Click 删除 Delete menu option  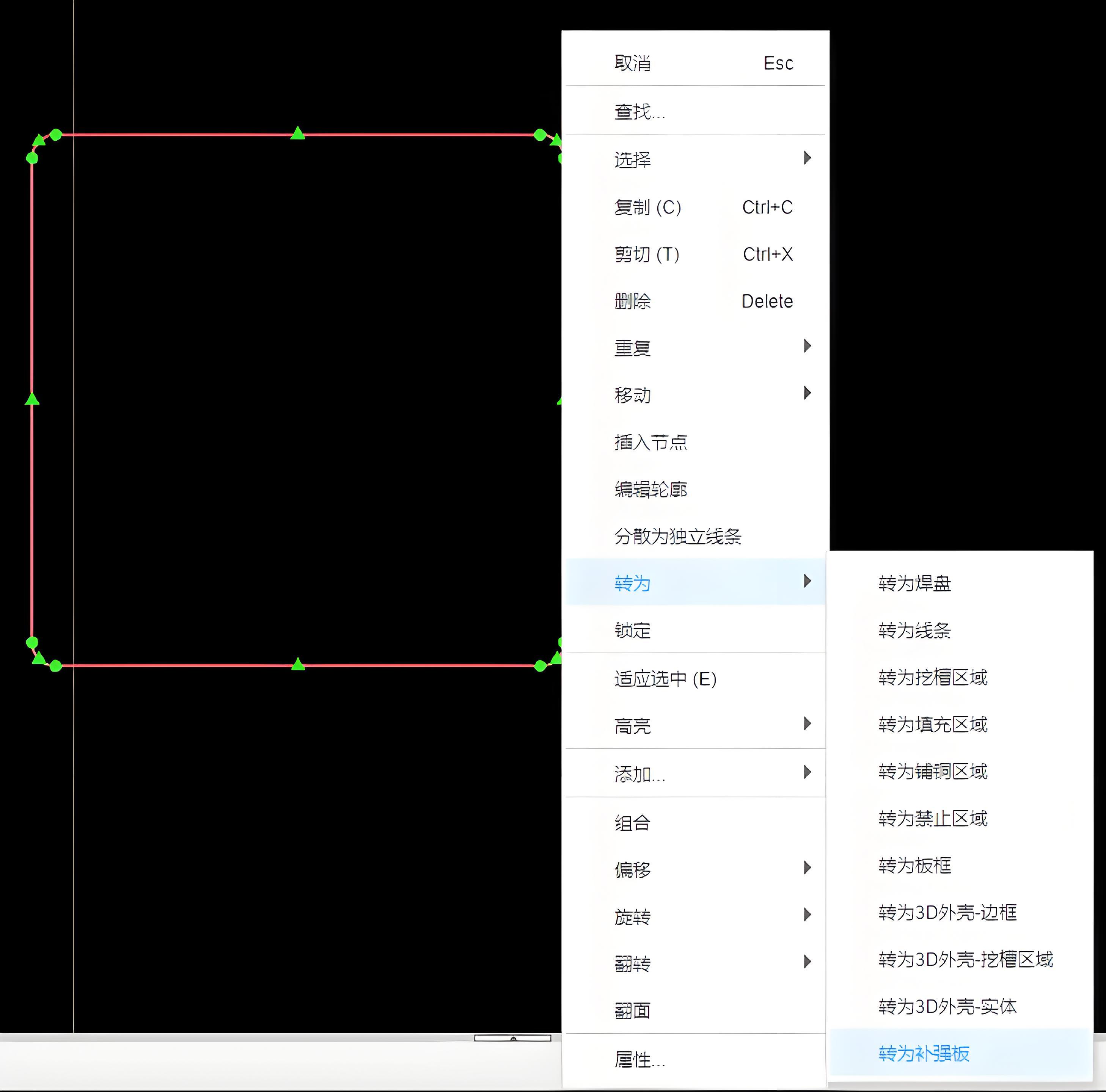coord(633,301)
